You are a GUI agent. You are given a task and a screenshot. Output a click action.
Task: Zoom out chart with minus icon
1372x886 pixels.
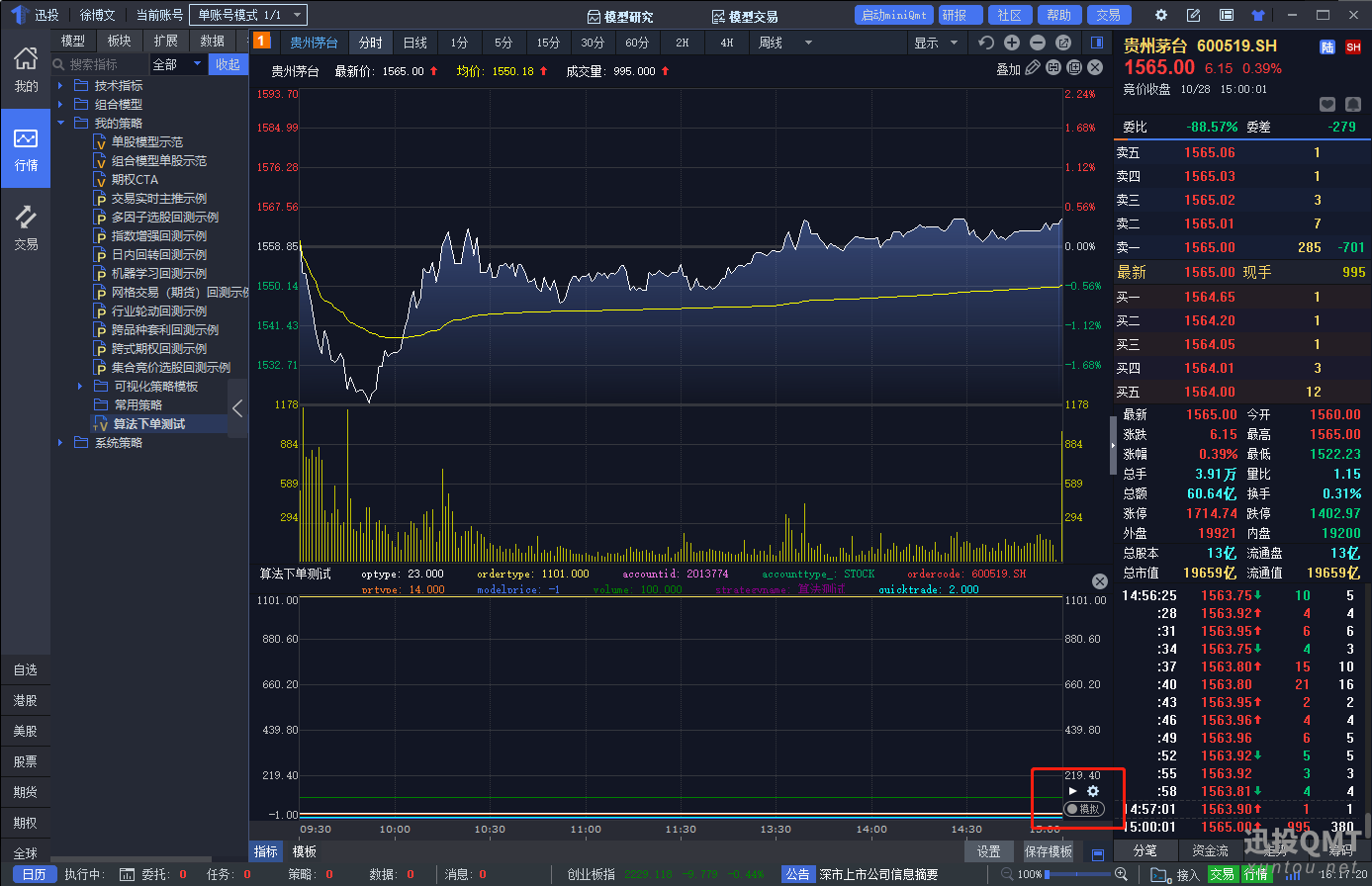[1037, 43]
